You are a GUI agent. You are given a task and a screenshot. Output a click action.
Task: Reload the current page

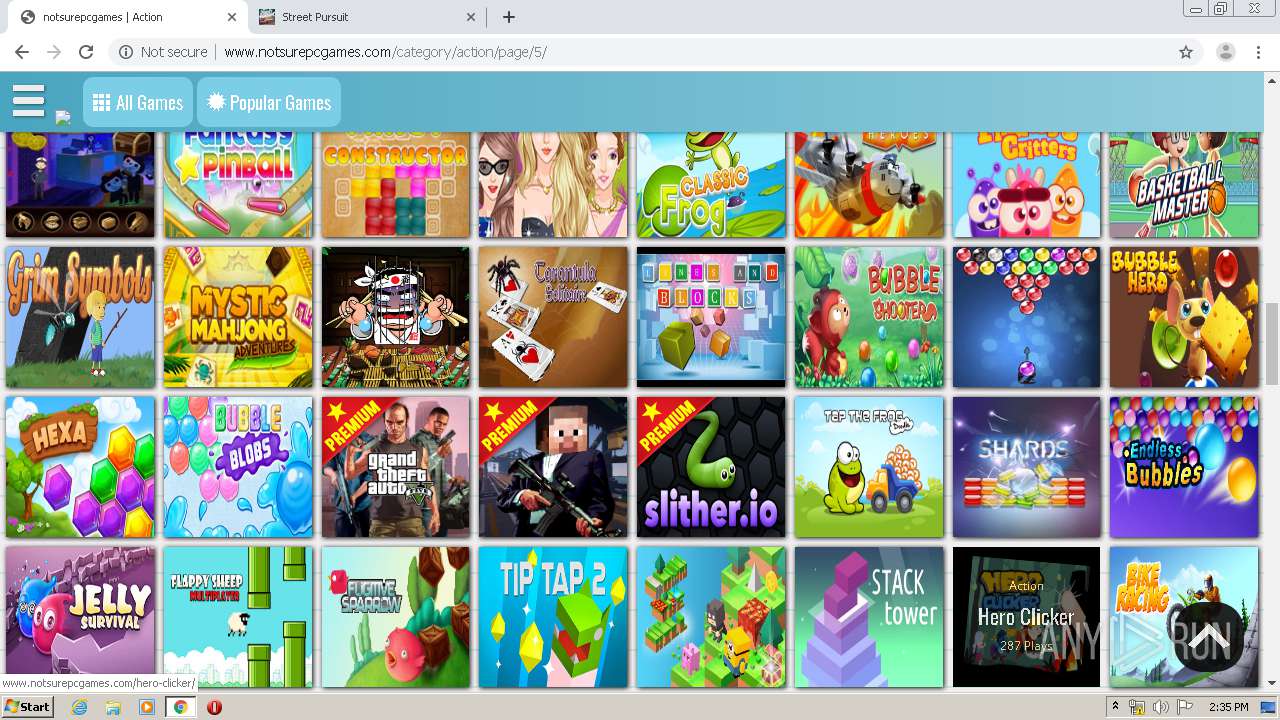86,52
